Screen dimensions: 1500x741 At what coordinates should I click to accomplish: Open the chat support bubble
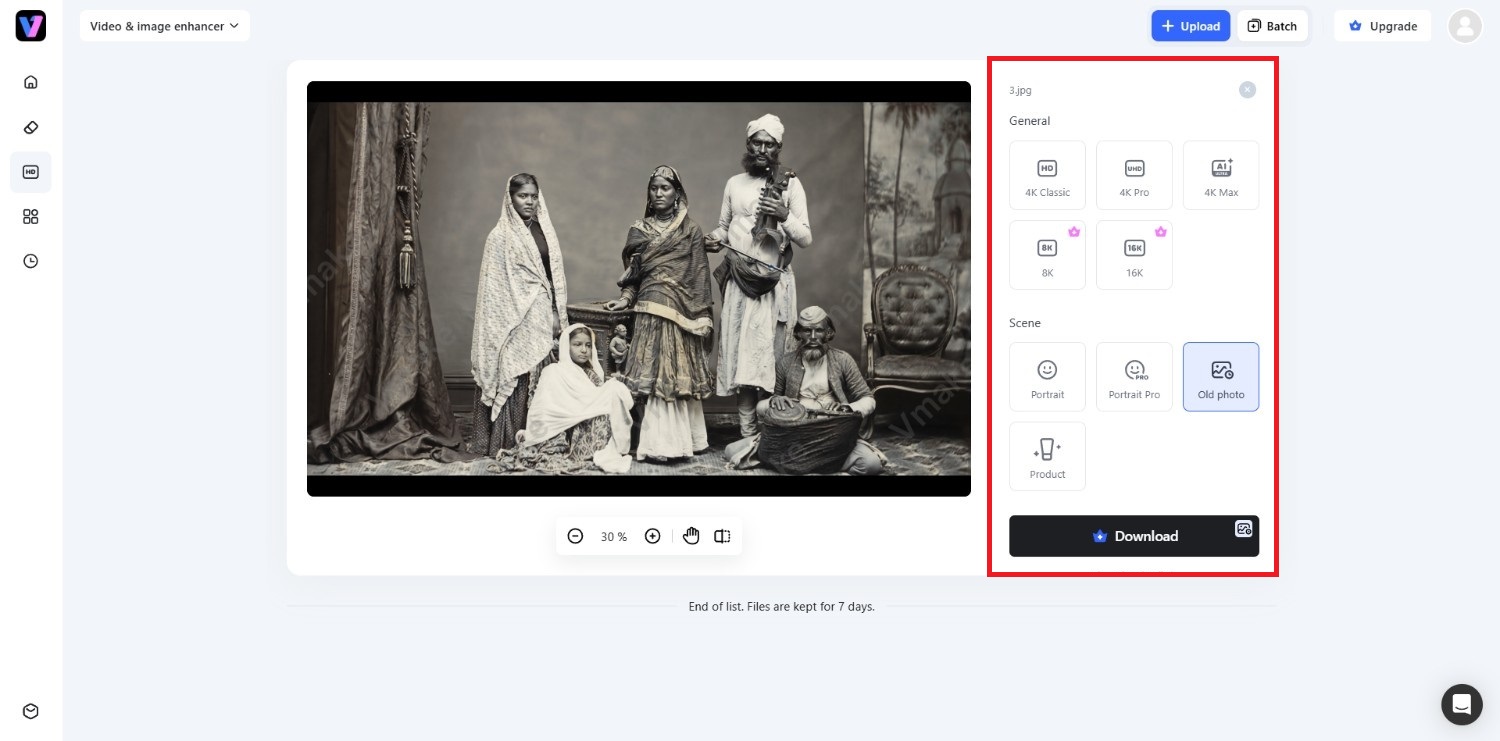[x=1461, y=704]
